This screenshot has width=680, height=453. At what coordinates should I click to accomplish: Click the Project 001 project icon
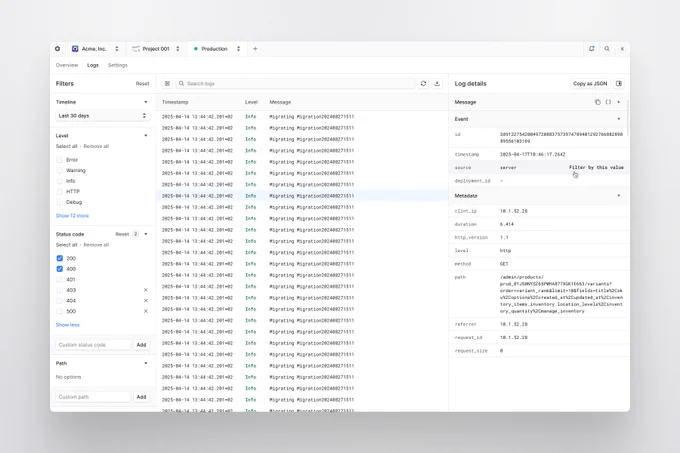[x=136, y=49]
